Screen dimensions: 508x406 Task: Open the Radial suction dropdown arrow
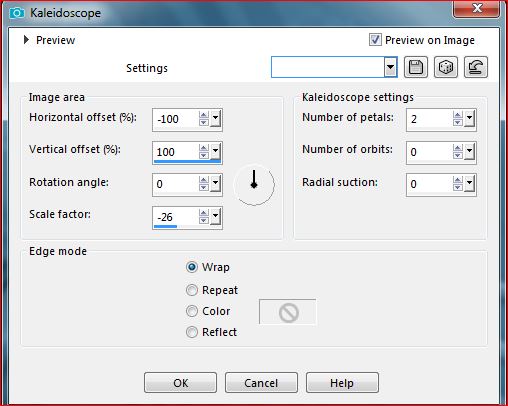(x=469, y=184)
